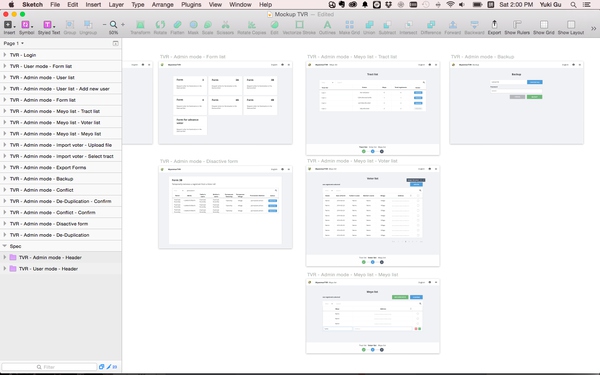
Task: Expand TVR - Admin mode - User list
Action: pos(5,77)
